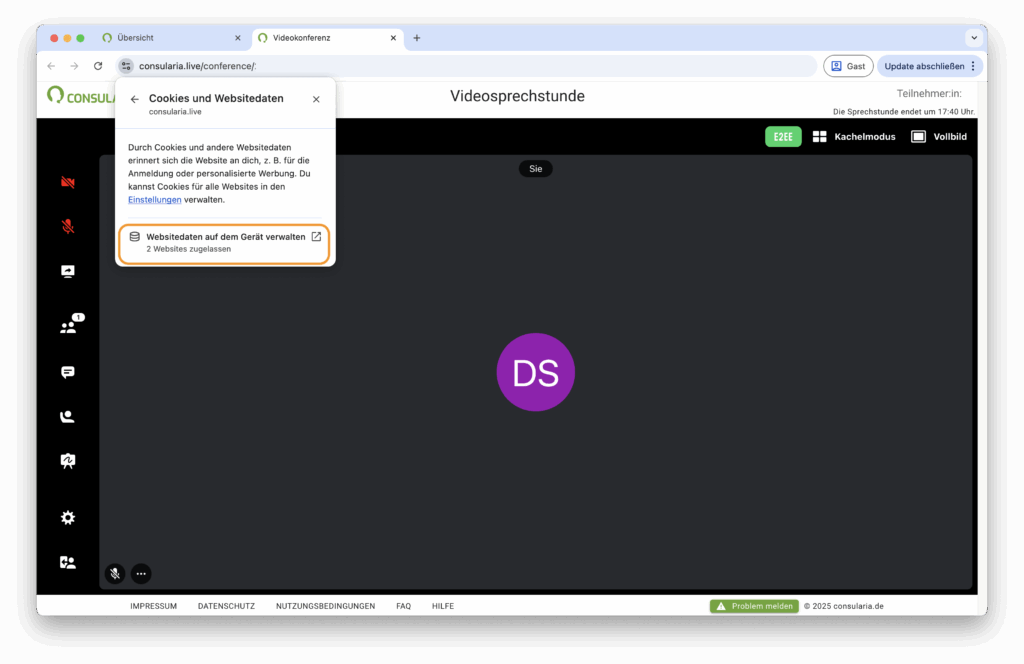Click the green E2EE encryption badge
1024x664 pixels.
point(783,136)
